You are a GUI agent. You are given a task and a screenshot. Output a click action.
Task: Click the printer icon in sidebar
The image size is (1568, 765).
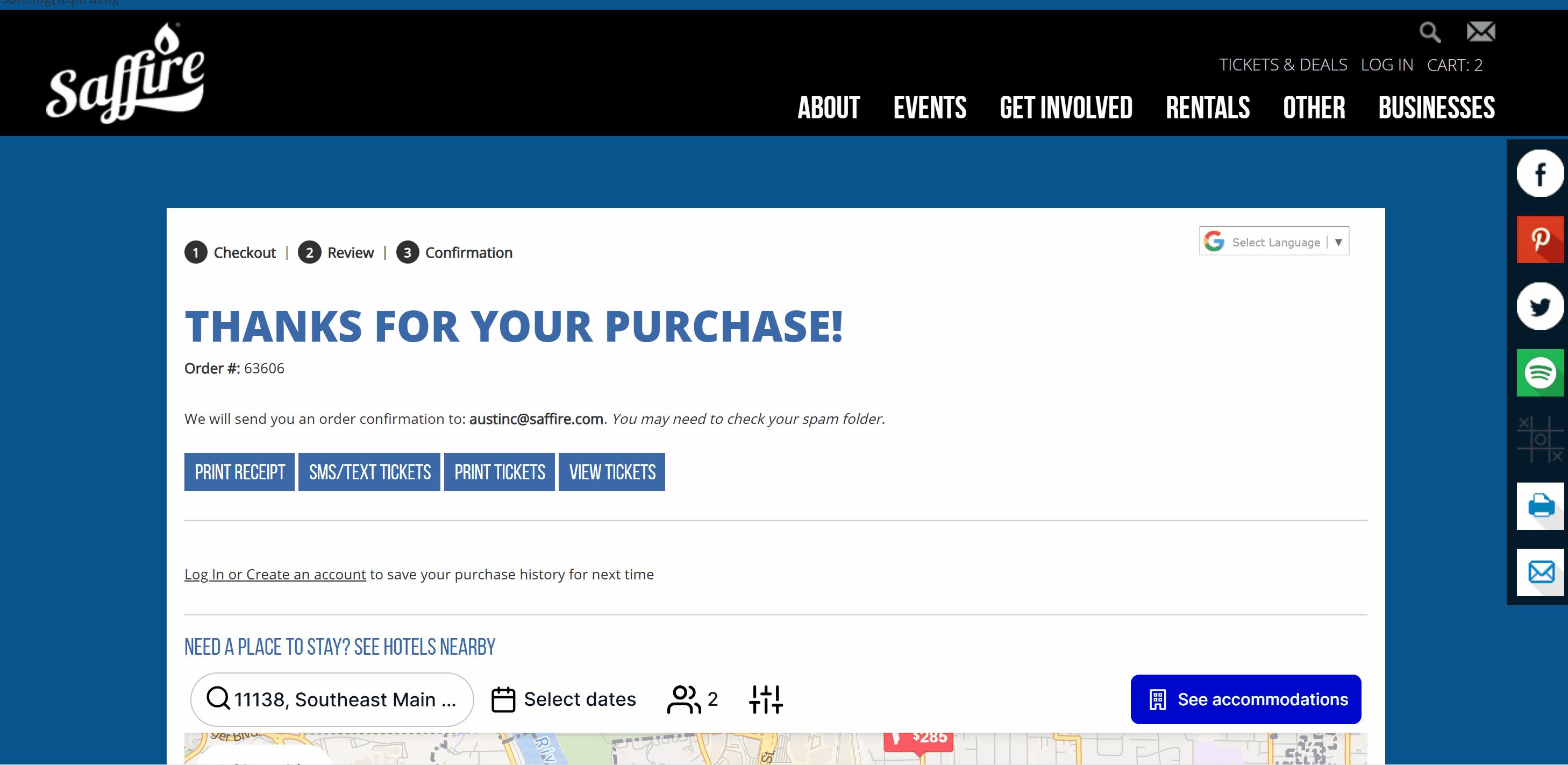[1540, 506]
